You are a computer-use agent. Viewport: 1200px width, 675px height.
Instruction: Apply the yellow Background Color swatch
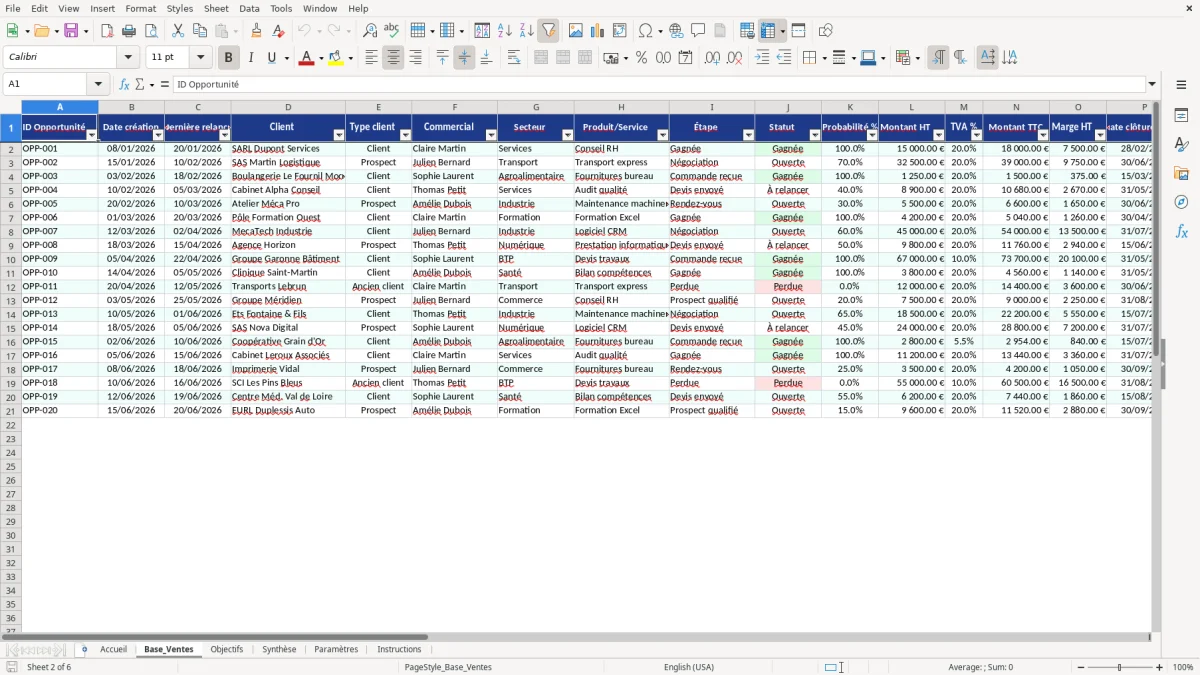click(336, 58)
